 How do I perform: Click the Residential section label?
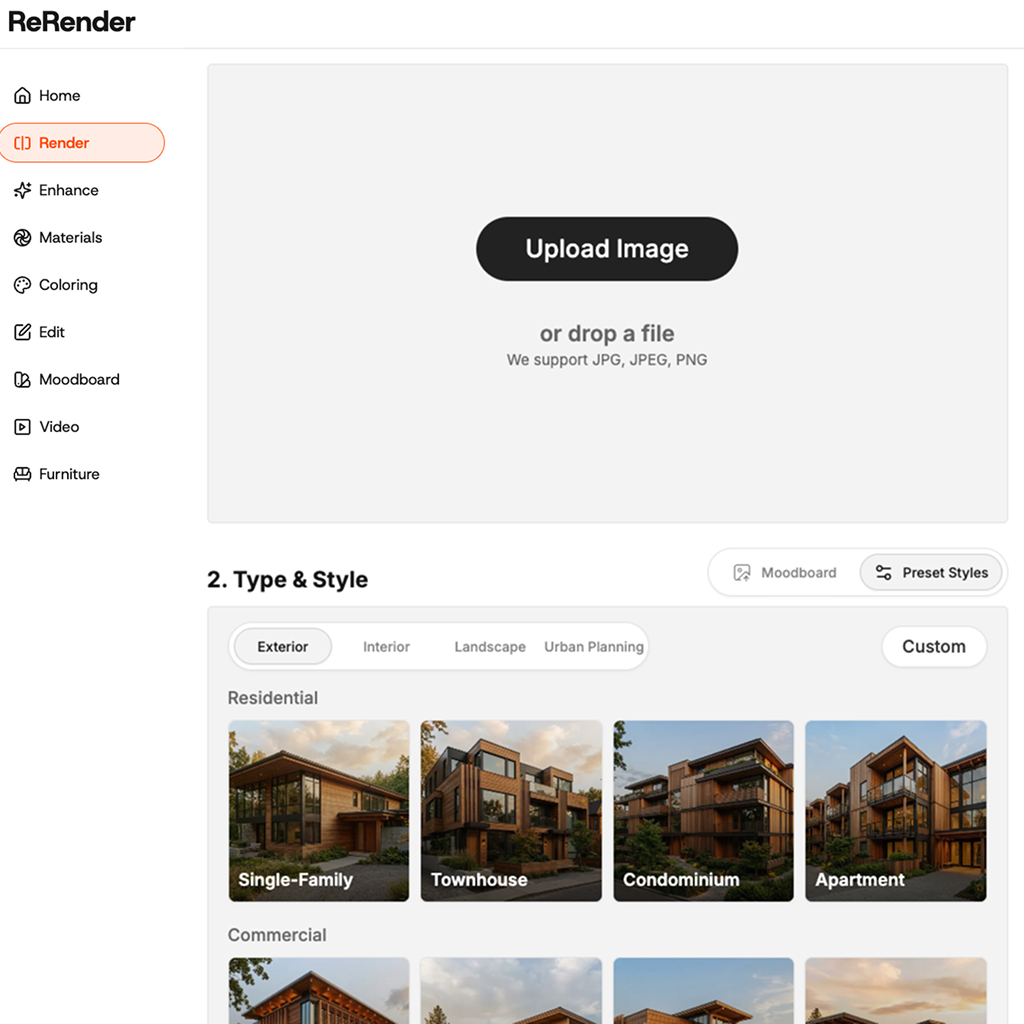272,697
